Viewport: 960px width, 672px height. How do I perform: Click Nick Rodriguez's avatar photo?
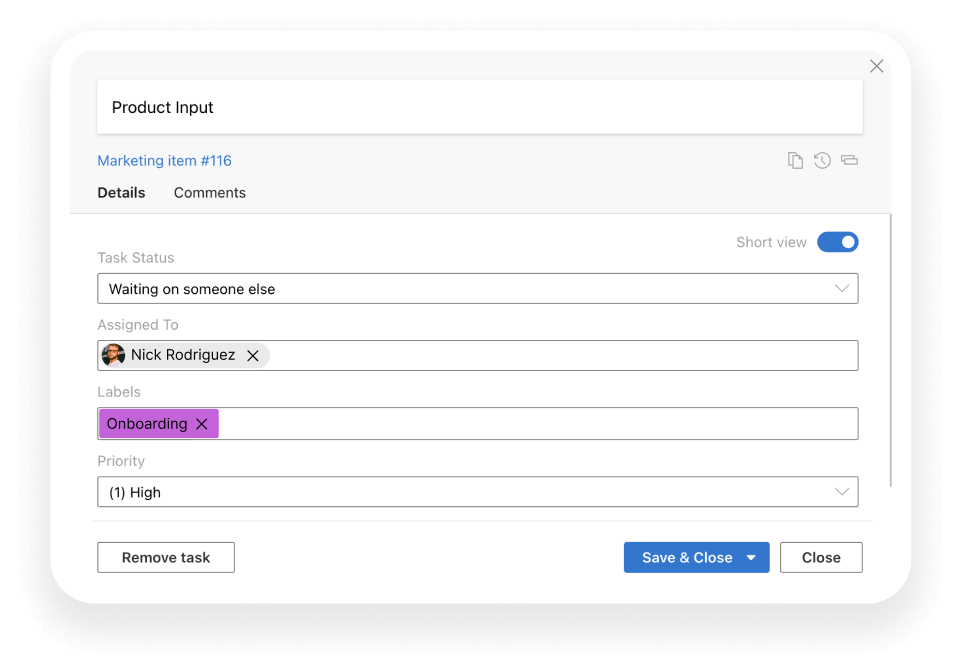click(113, 355)
